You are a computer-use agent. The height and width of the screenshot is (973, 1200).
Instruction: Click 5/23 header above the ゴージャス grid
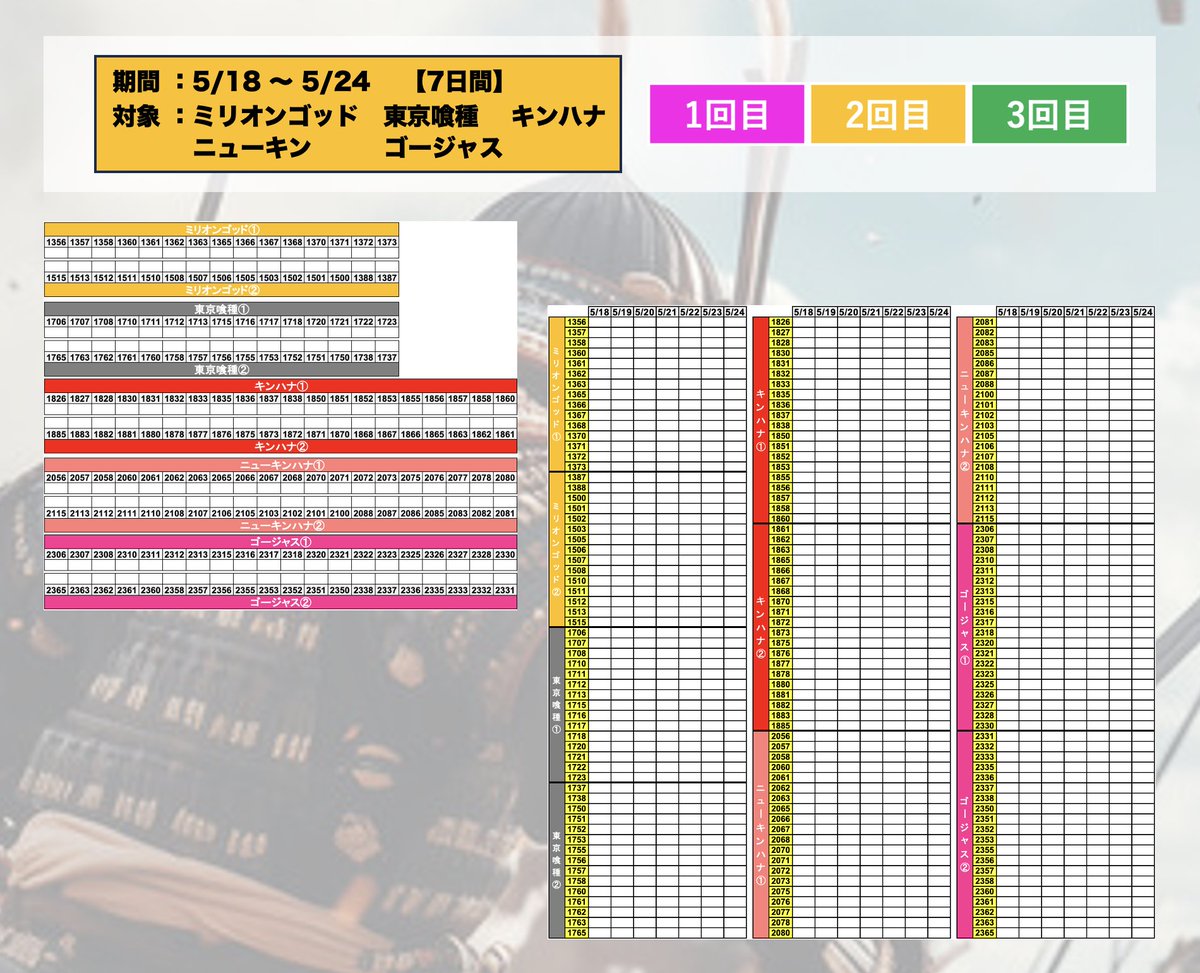pyautogui.click(x=1122, y=311)
